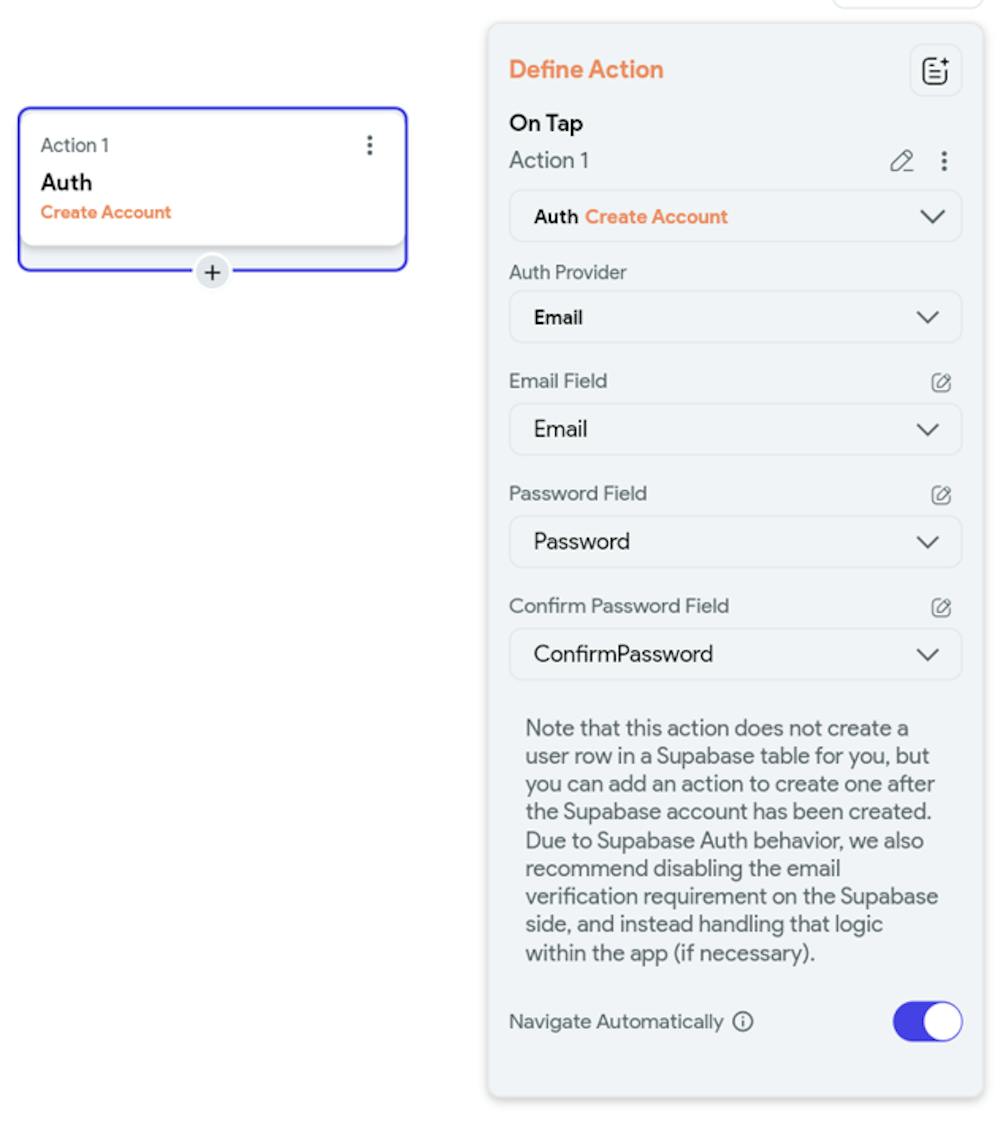Open the three-dot menu beside the rename pencil
Viewport: 1000px width, 1141px height.
pos(944,160)
